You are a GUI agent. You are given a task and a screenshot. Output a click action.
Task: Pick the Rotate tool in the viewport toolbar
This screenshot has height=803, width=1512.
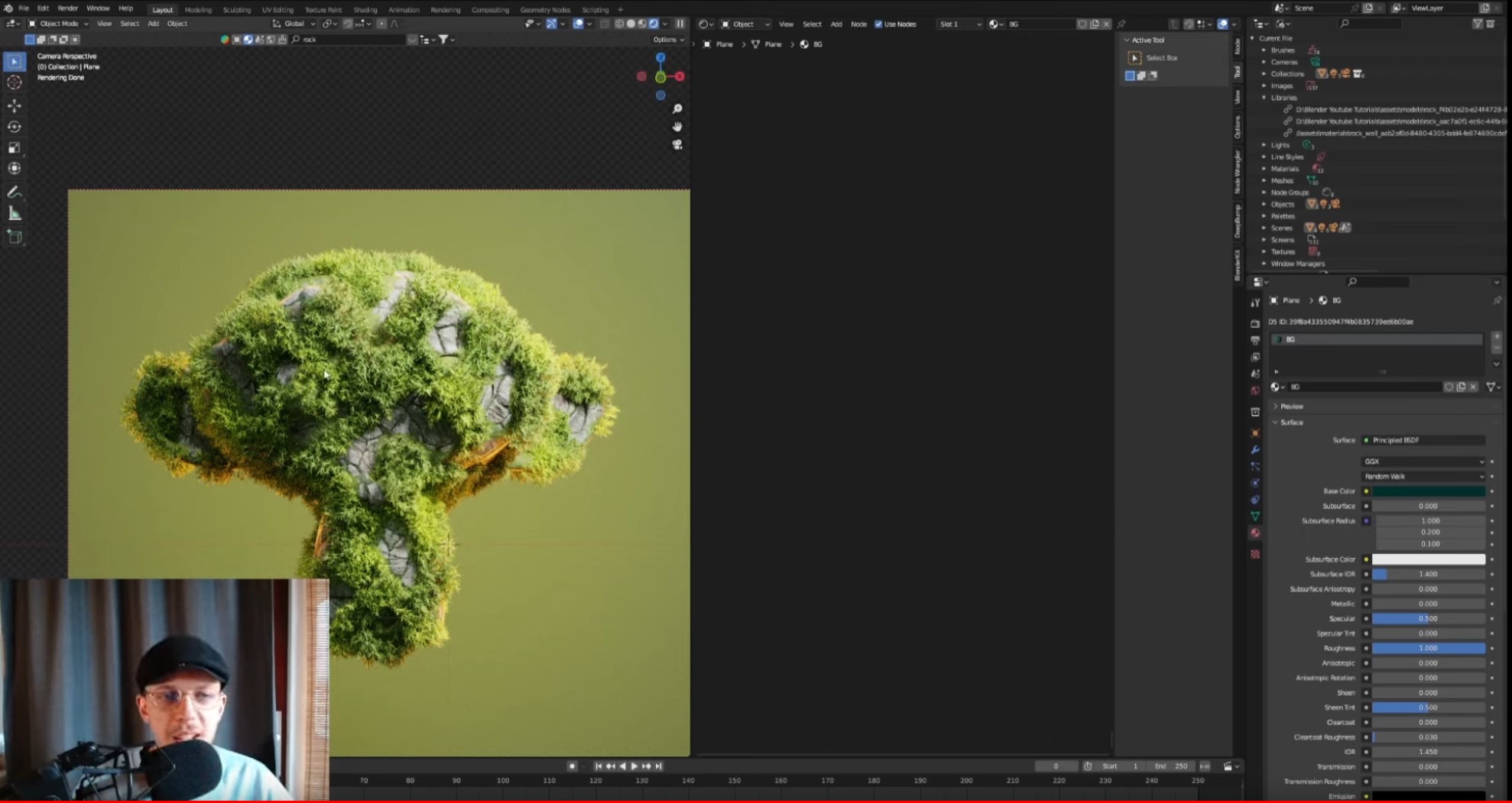pos(15,127)
